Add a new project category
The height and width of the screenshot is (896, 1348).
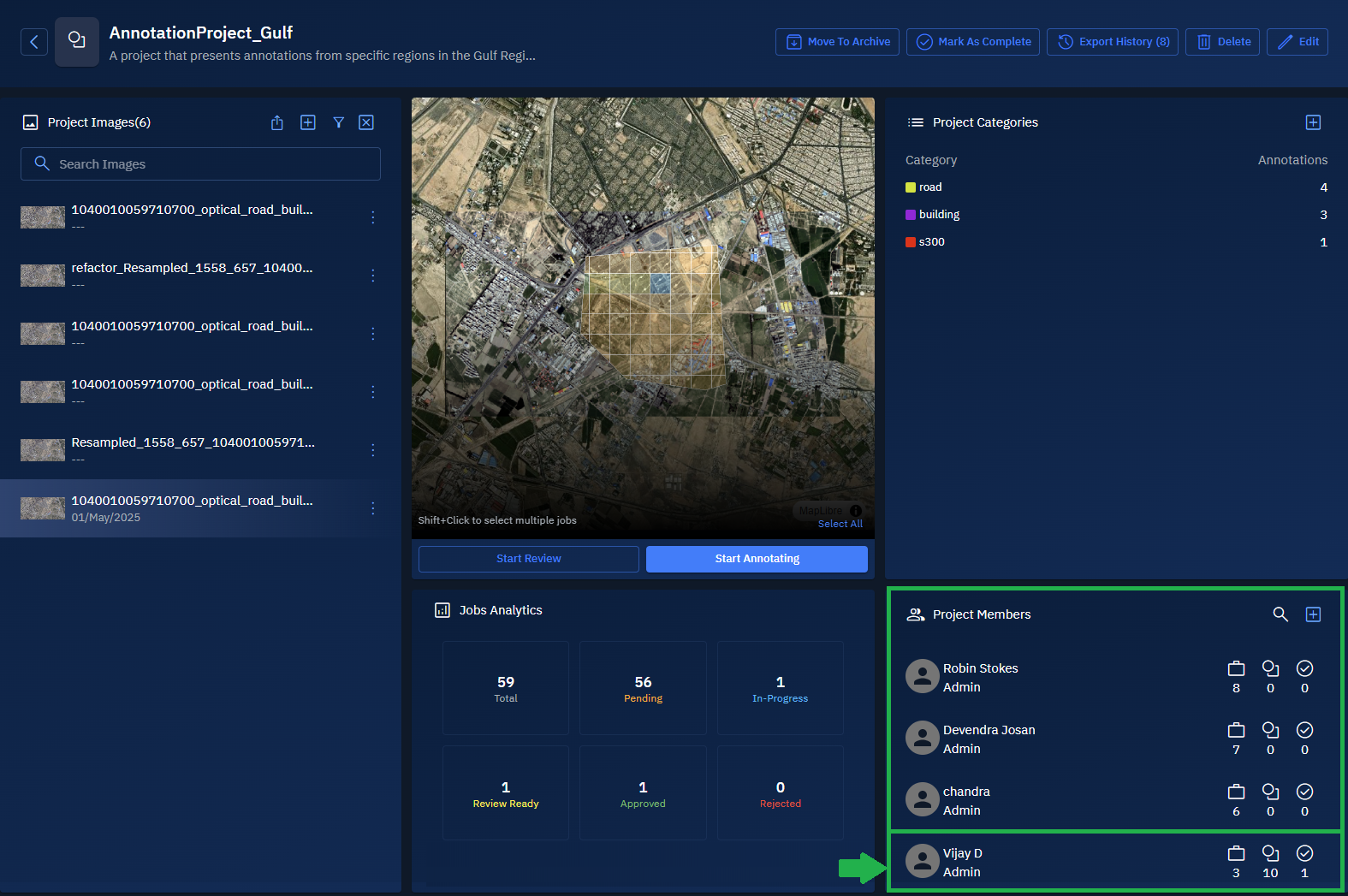[1313, 122]
